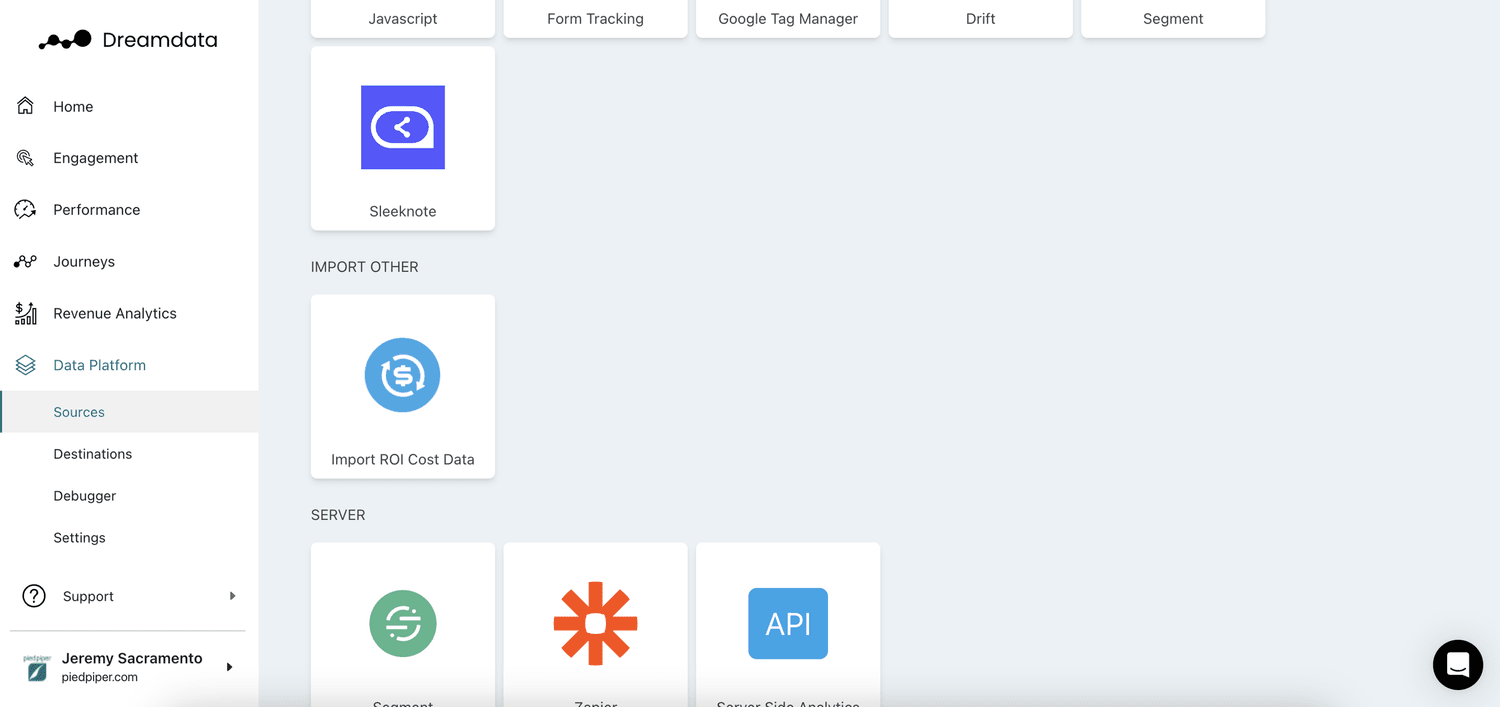Select Sources submenu item
This screenshot has width=1500, height=707.
[x=129, y=412]
